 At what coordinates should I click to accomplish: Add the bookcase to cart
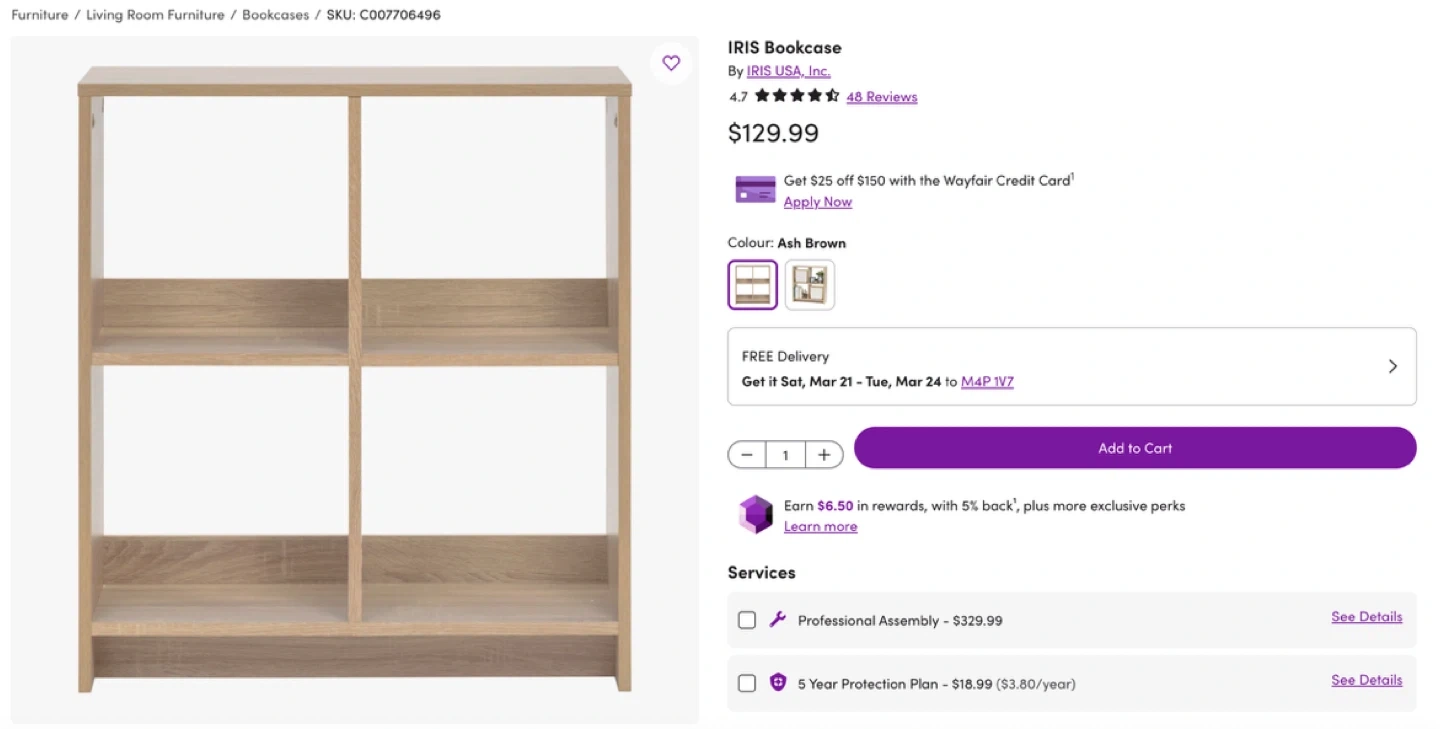tap(1135, 448)
